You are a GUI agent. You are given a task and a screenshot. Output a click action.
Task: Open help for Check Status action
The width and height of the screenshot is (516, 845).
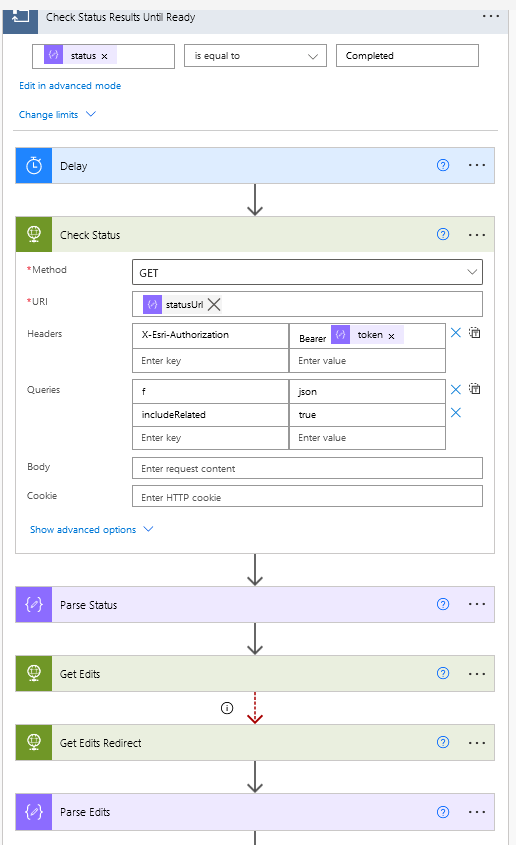pos(443,234)
